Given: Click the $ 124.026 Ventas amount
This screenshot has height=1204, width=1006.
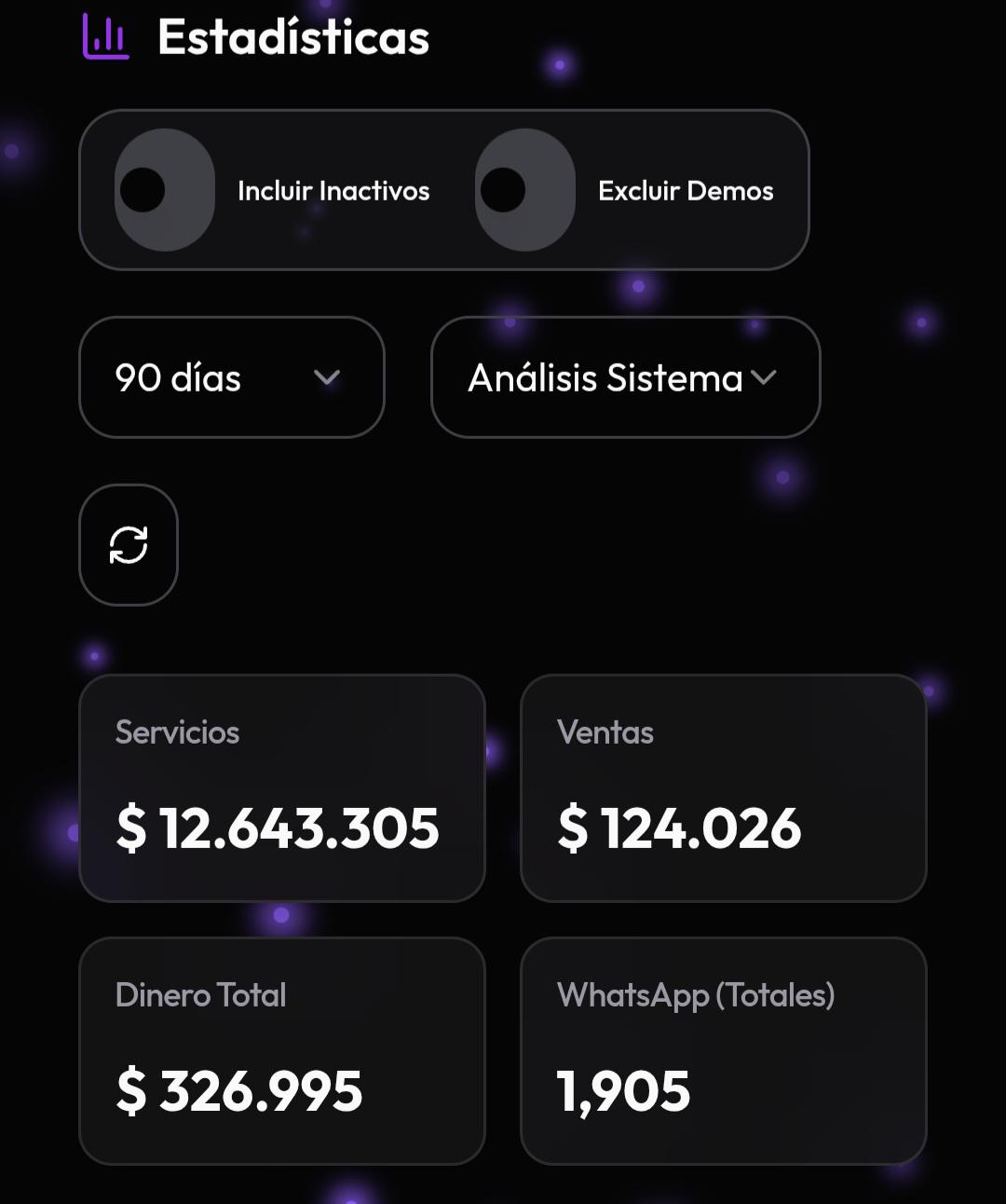Looking at the screenshot, I should click(x=679, y=828).
